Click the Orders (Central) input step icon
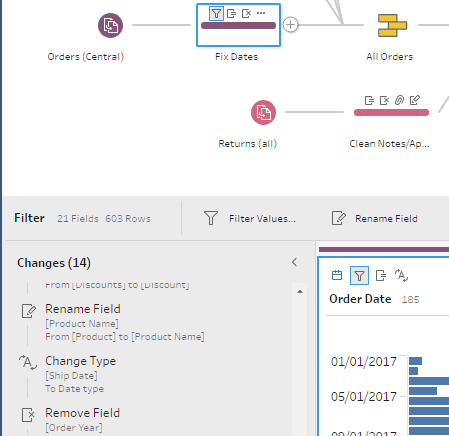 pyautogui.click(x=110, y=25)
